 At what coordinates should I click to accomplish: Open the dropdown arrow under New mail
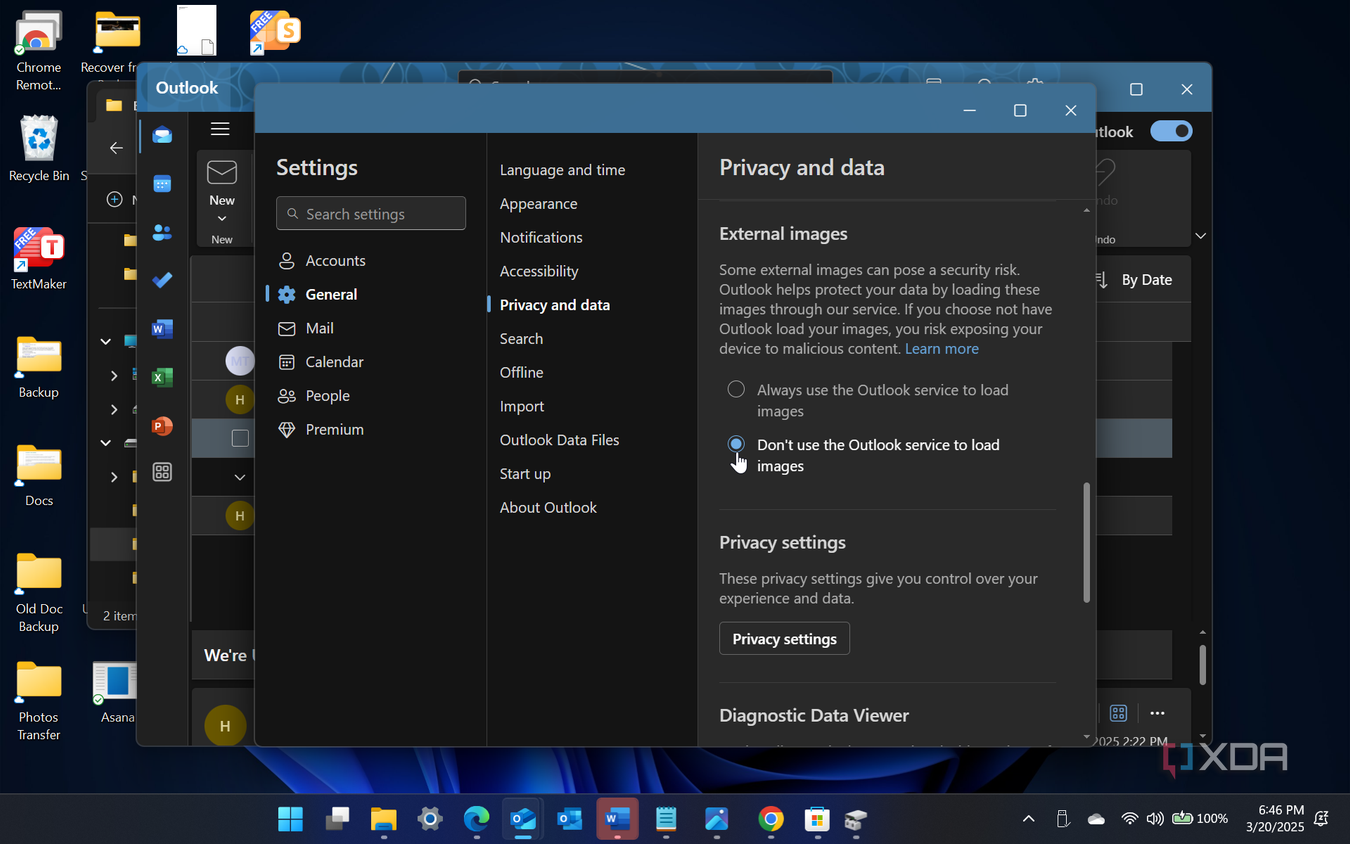(x=222, y=218)
